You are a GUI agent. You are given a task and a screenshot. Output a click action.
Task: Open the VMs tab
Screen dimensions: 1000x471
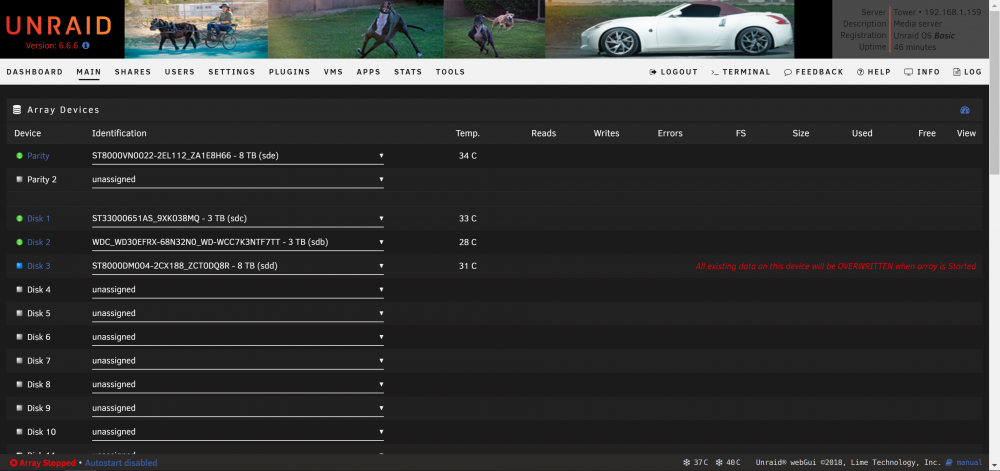tap(334, 72)
